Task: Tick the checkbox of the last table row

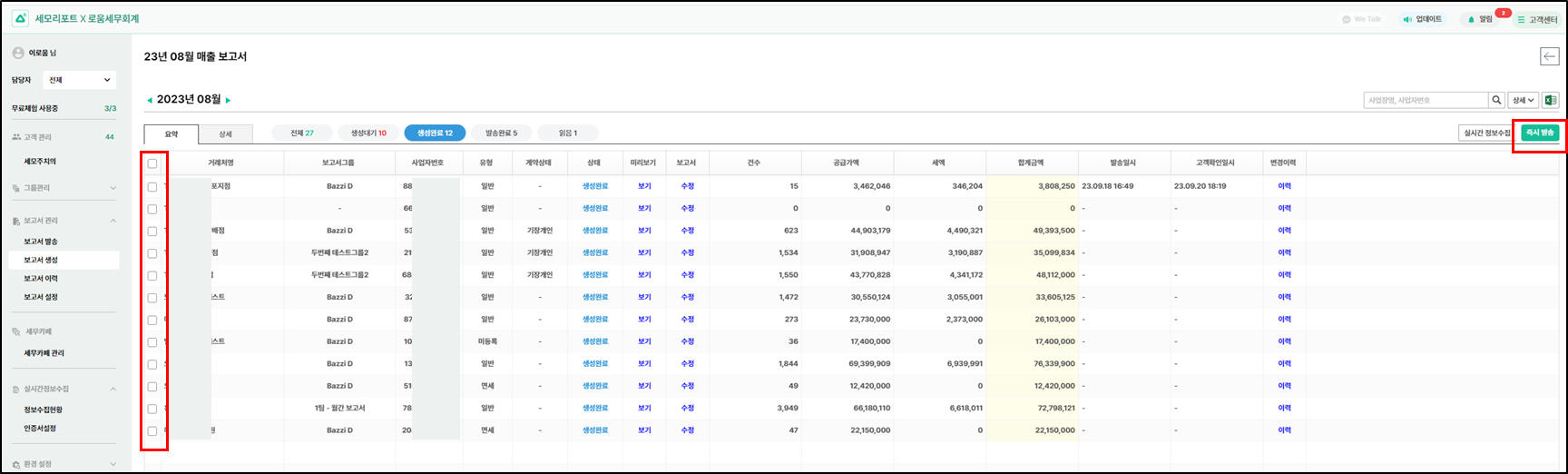Action: point(152,431)
